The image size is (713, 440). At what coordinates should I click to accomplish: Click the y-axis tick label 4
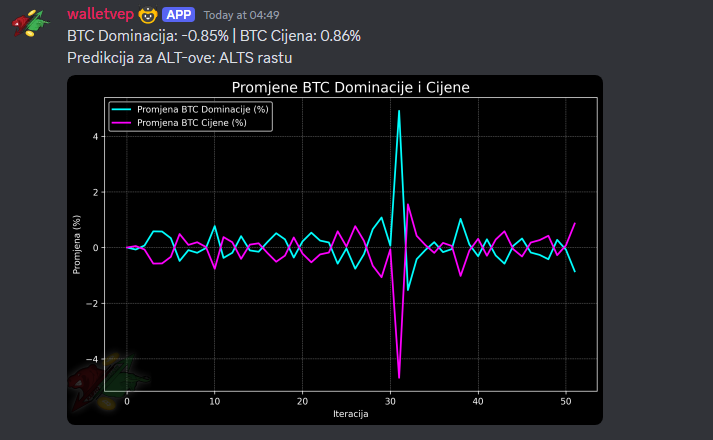(95, 136)
